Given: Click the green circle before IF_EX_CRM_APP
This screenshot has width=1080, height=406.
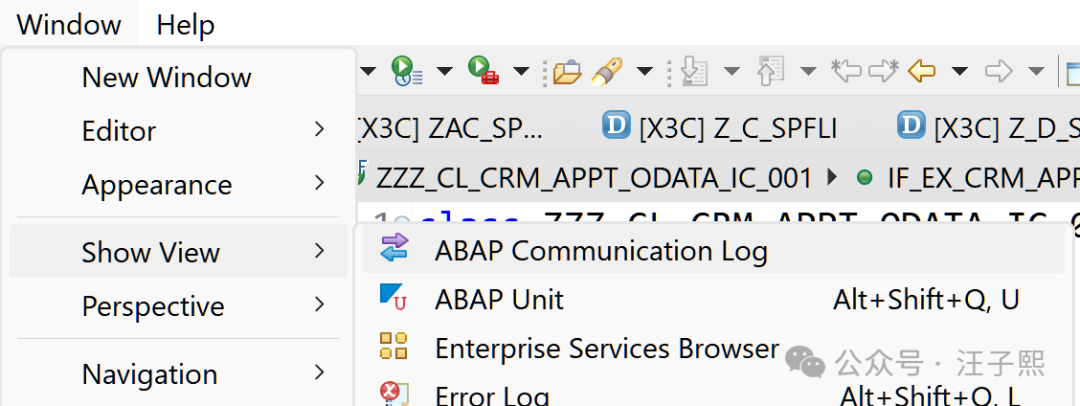Looking at the screenshot, I should (864, 178).
